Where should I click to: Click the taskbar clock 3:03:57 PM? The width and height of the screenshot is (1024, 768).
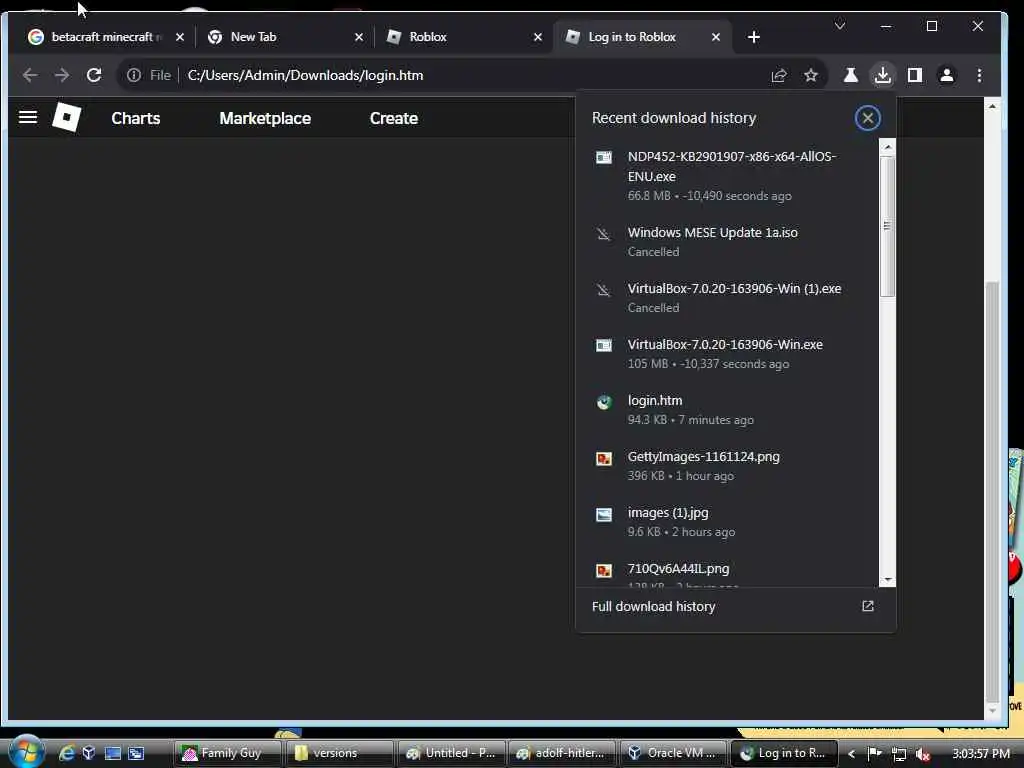click(981, 754)
